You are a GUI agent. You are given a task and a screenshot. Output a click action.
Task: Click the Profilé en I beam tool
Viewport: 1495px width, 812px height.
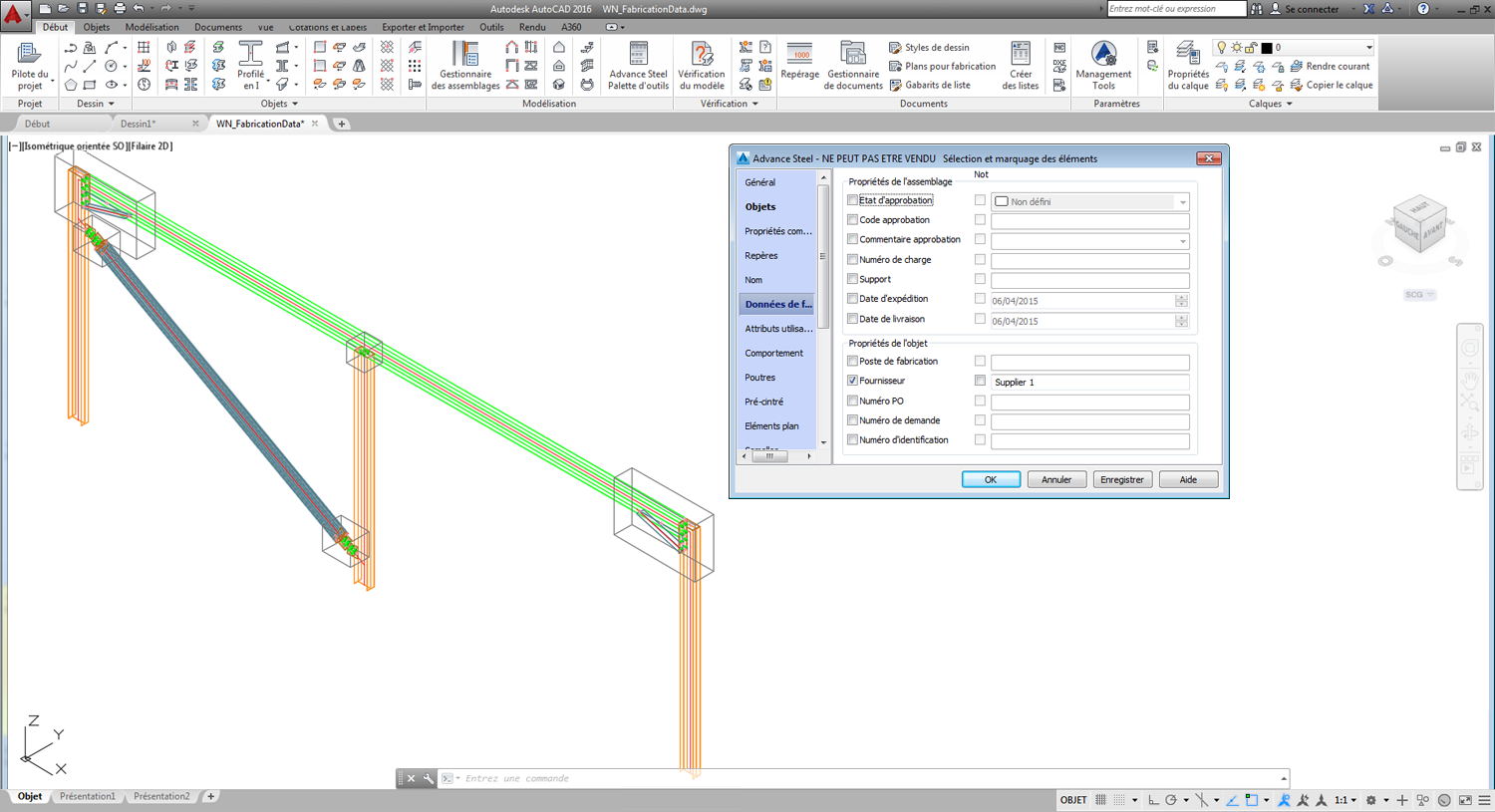click(x=250, y=66)
